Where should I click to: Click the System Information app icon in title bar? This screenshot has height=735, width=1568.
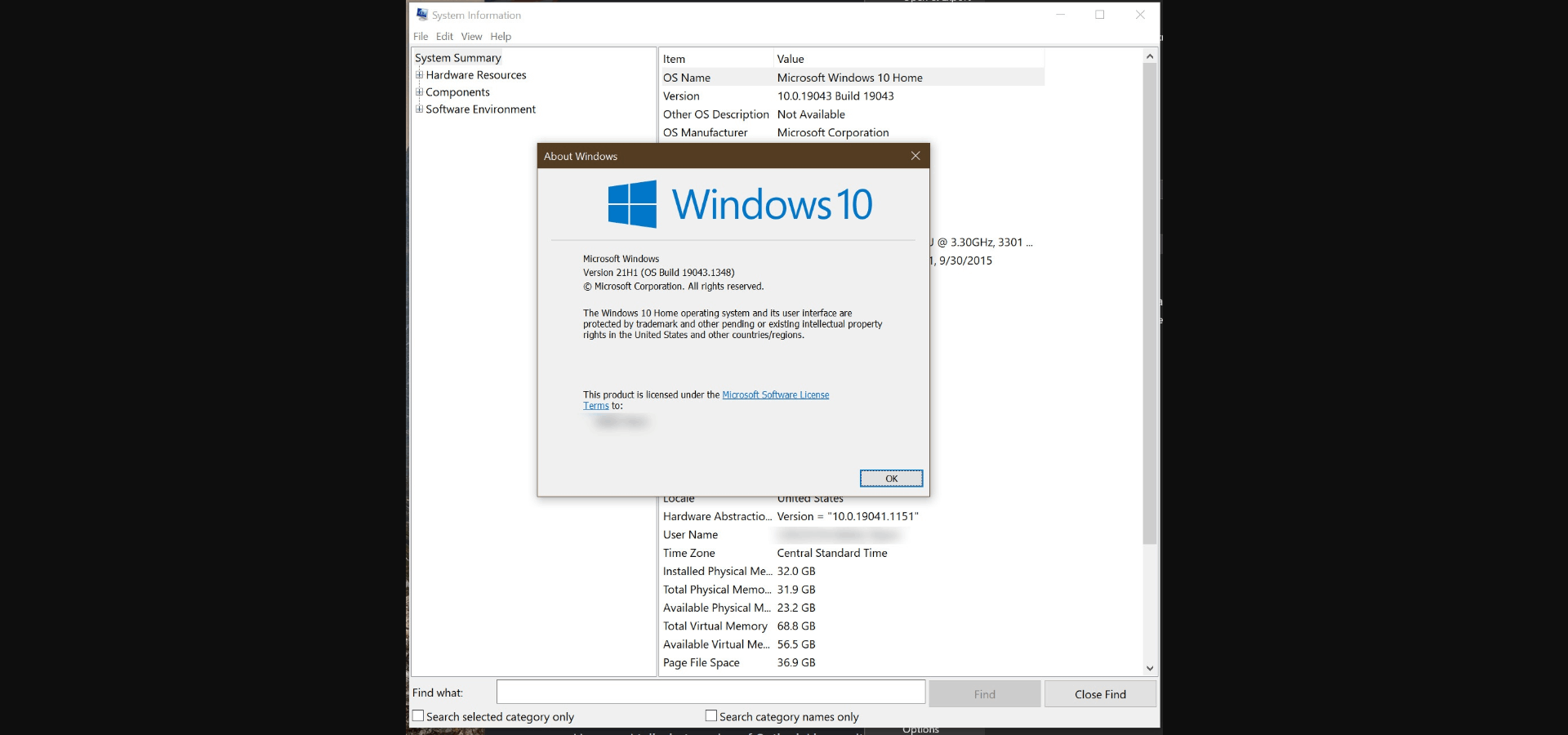(x=421, y=15)
